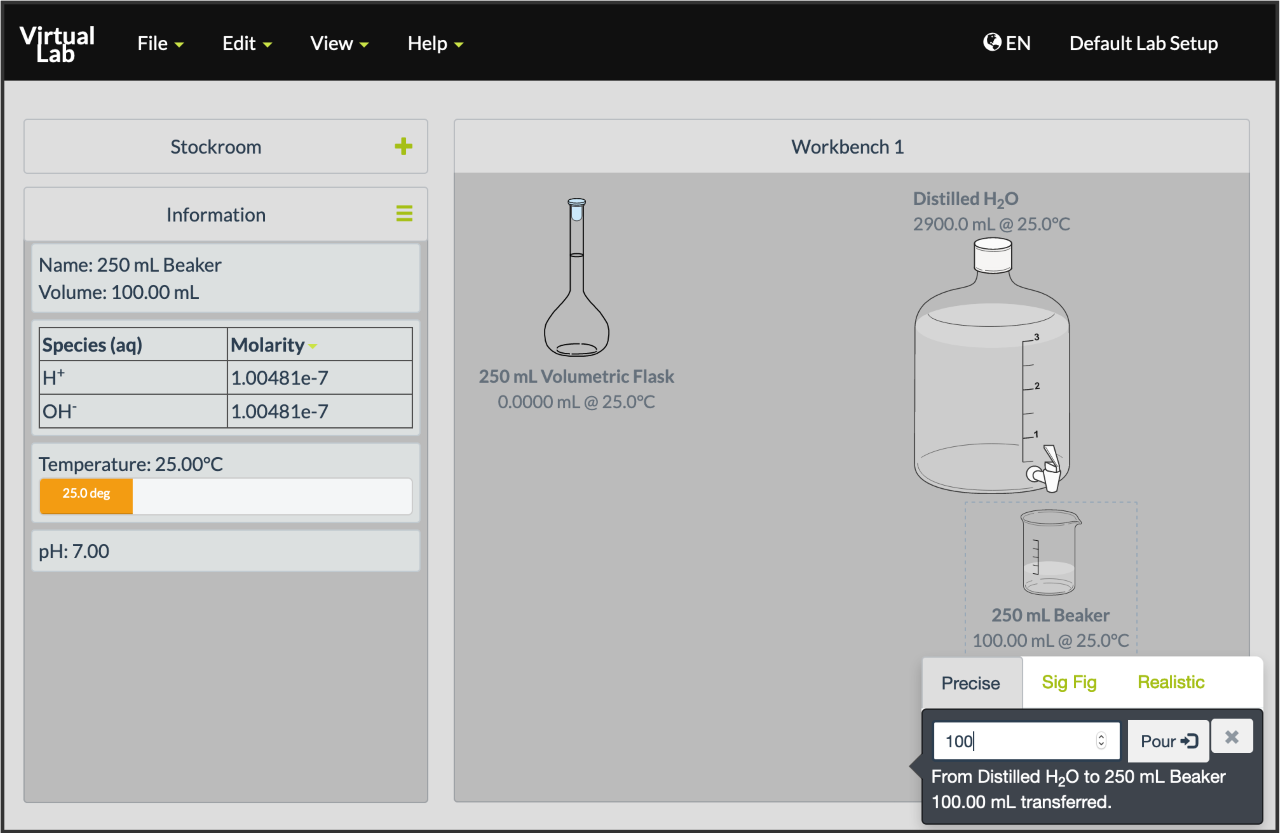Click the green plus icon in Stockroom
The image size is (1280, 833).
tap(403, 147)
